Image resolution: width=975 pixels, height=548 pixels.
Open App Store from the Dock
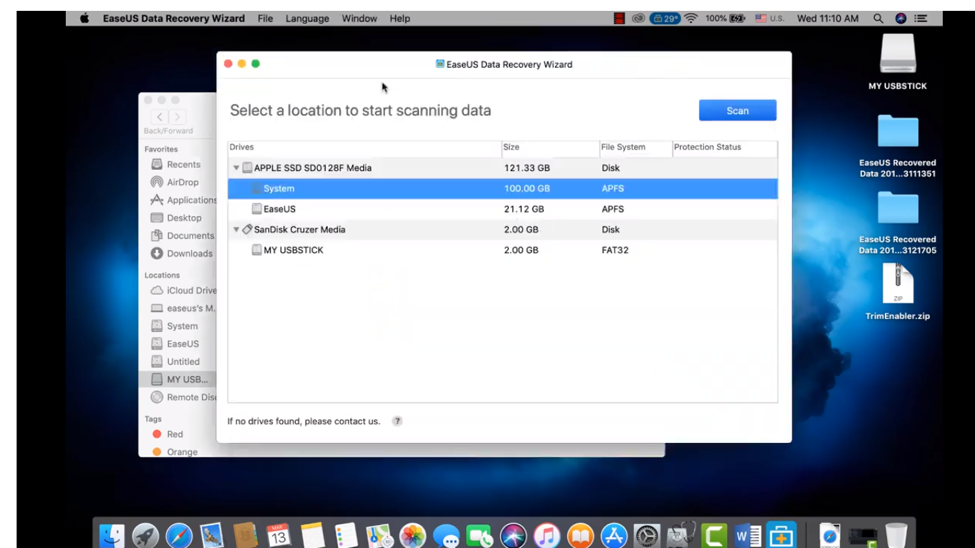613,536
